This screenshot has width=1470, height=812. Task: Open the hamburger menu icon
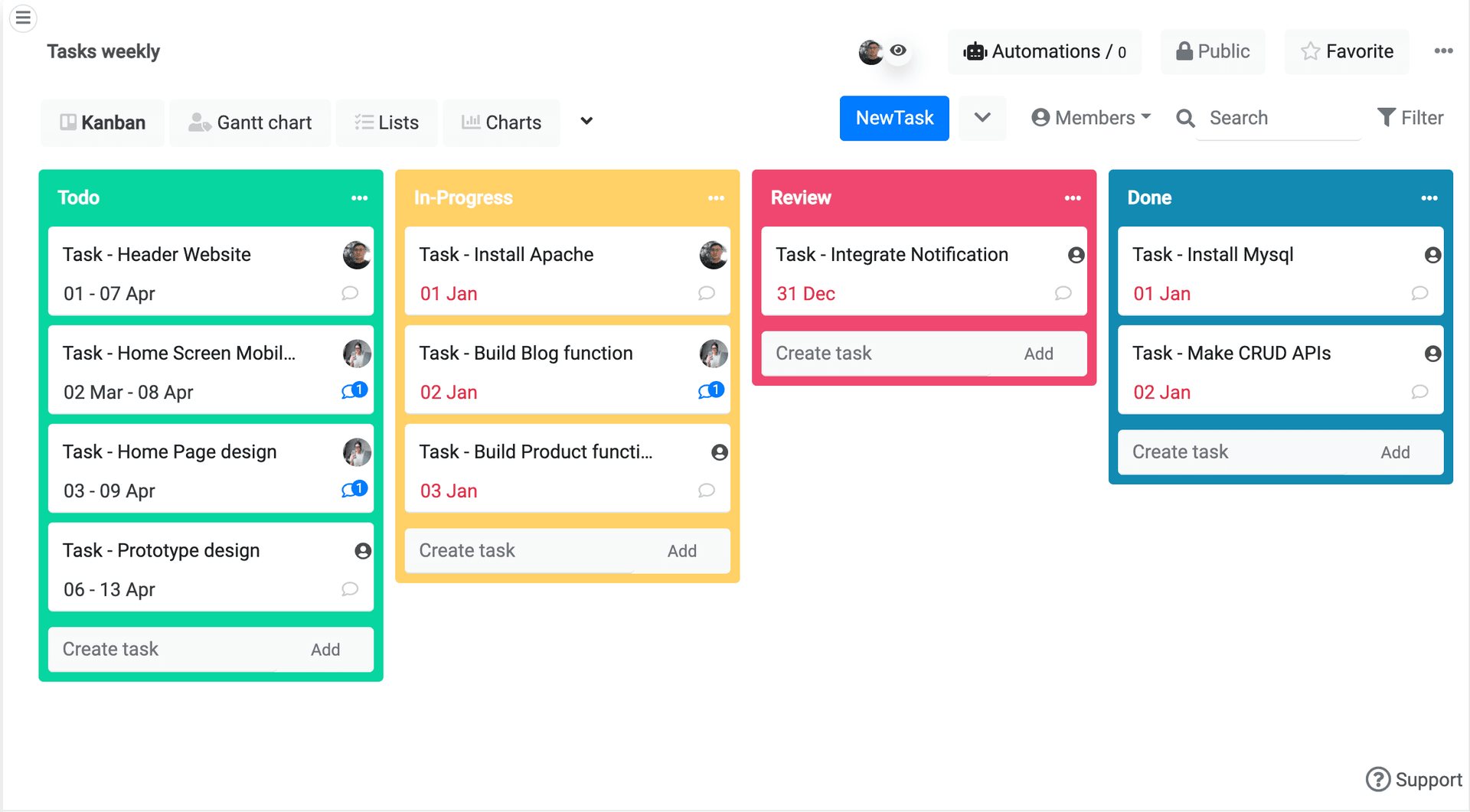(23, 18)
